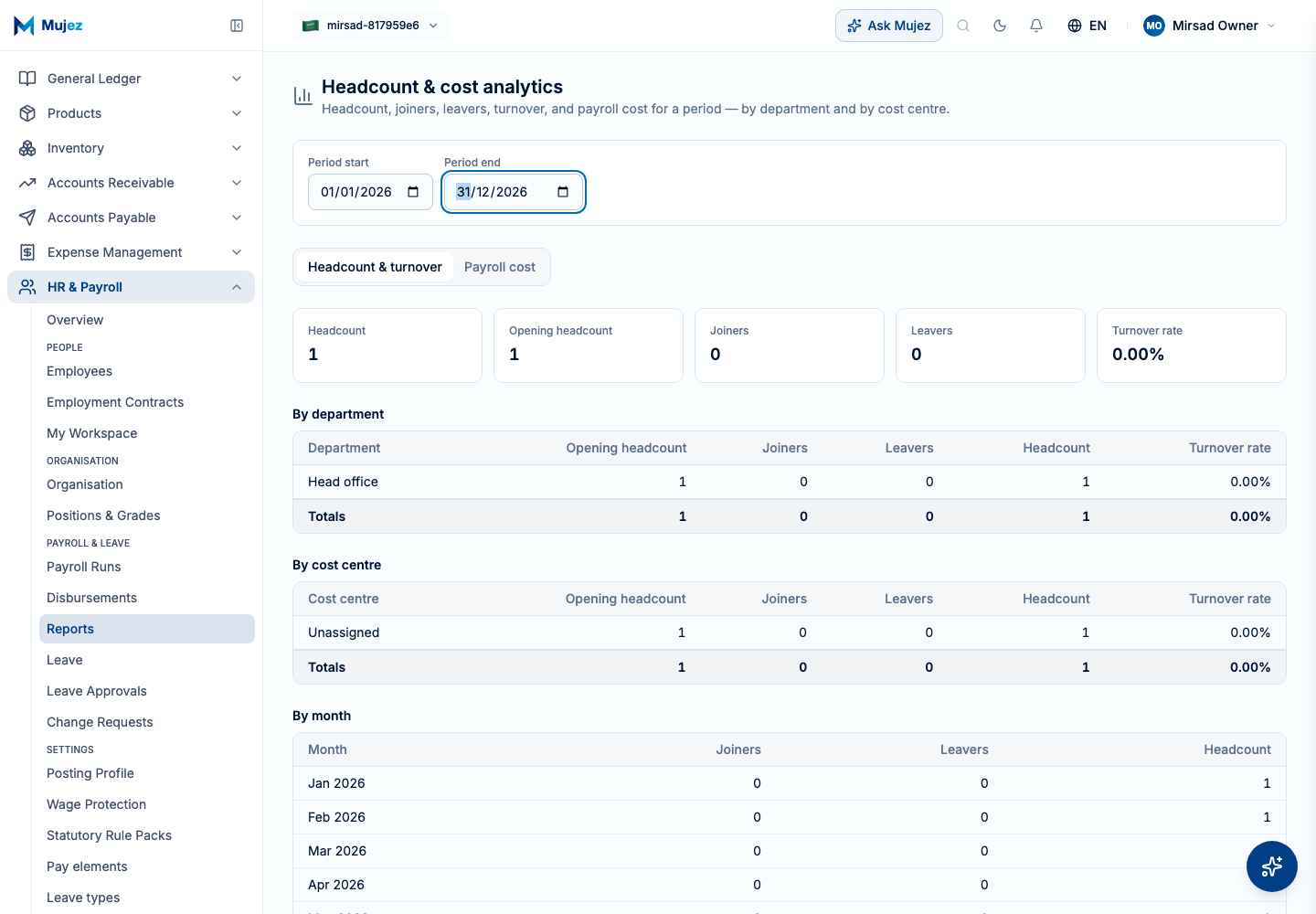Open mirsad-817959e6 workspace dropdown
The height and width of the screenshot is (914, 1316).
click(x=370, y=26)
